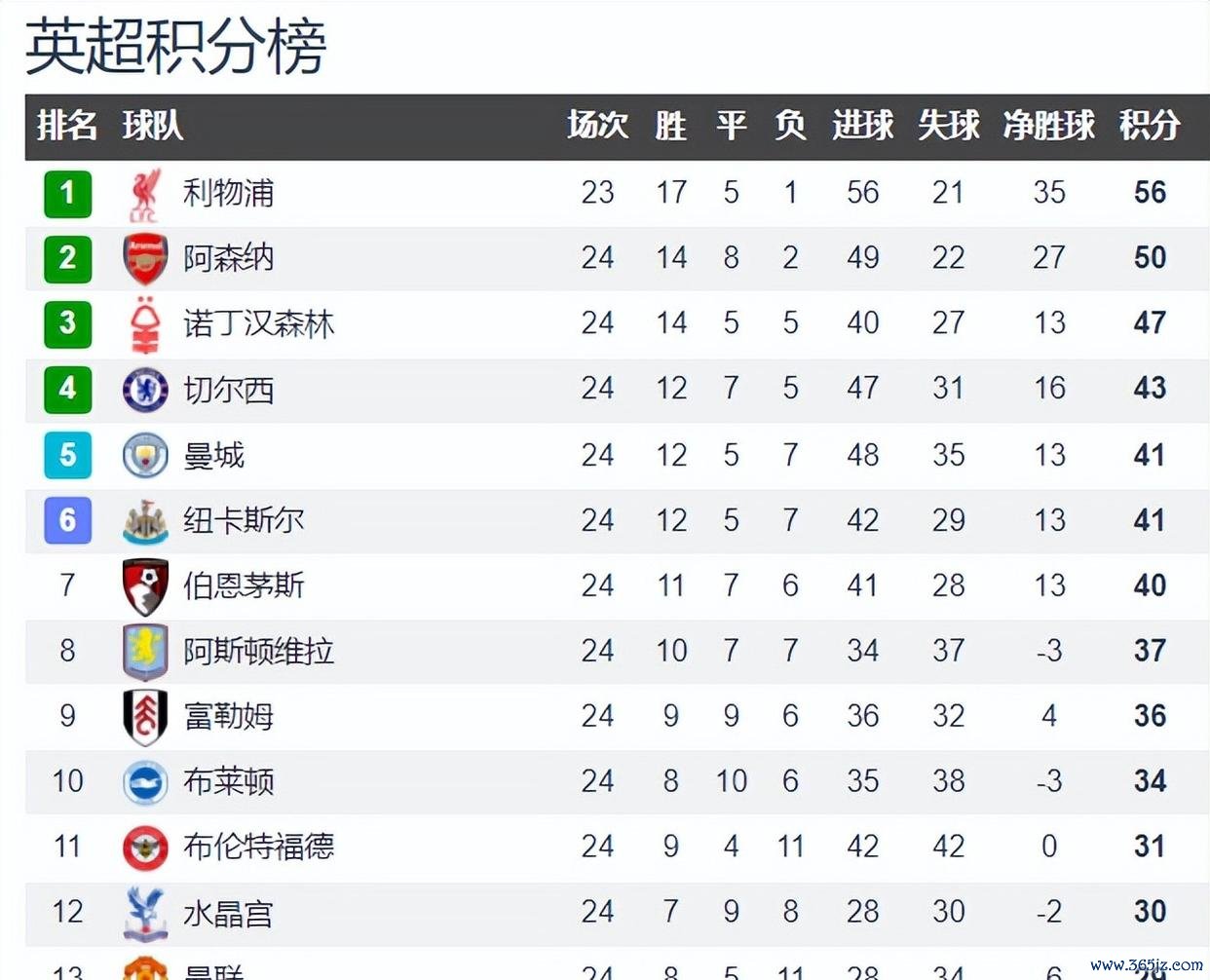Screen dimensions: 1210x980
Task: Click the Newcastle club crest icon
Action: pyautogui.click(x=145, y=520)
